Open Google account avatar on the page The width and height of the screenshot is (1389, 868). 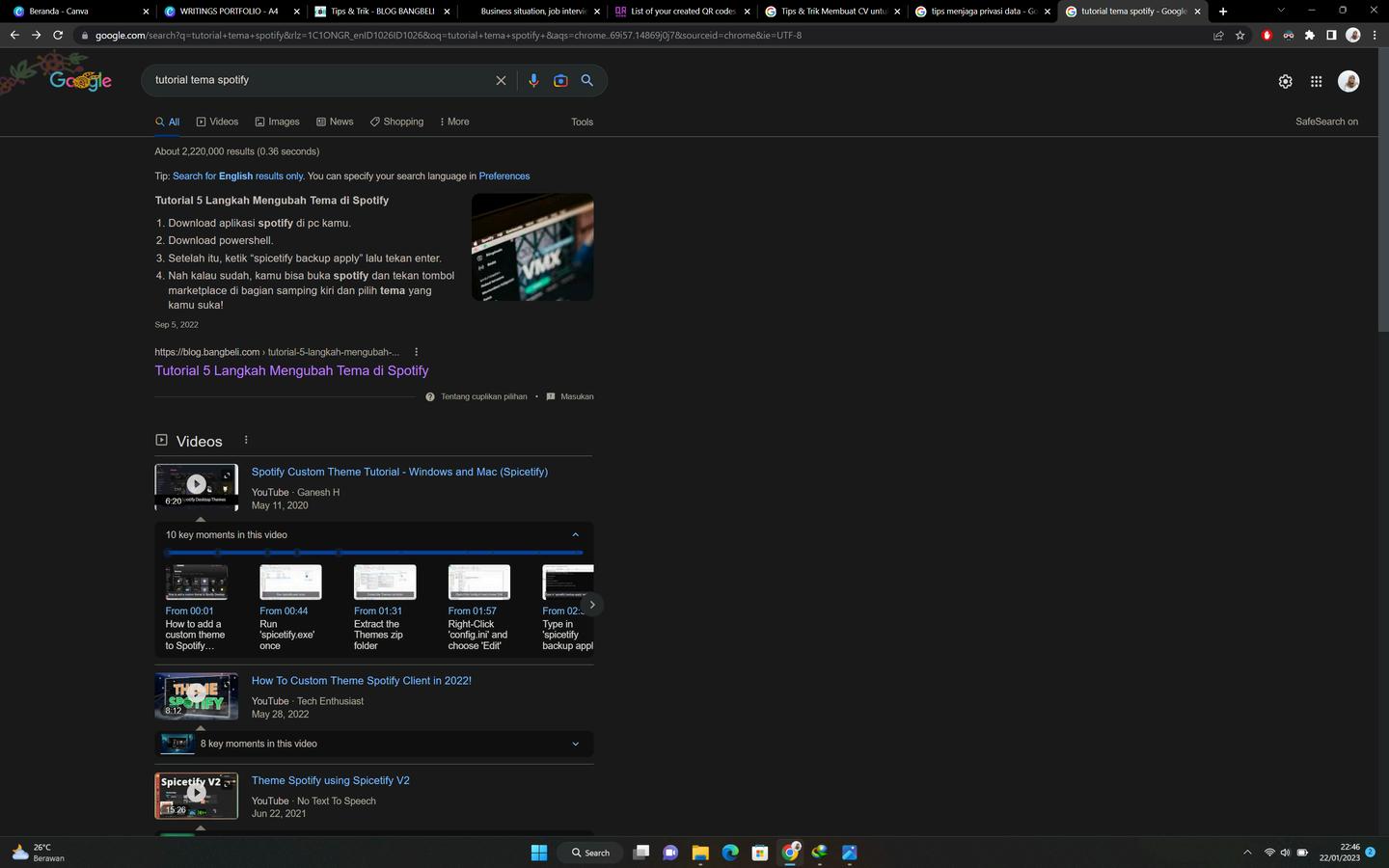click(x=1348, y=81)
